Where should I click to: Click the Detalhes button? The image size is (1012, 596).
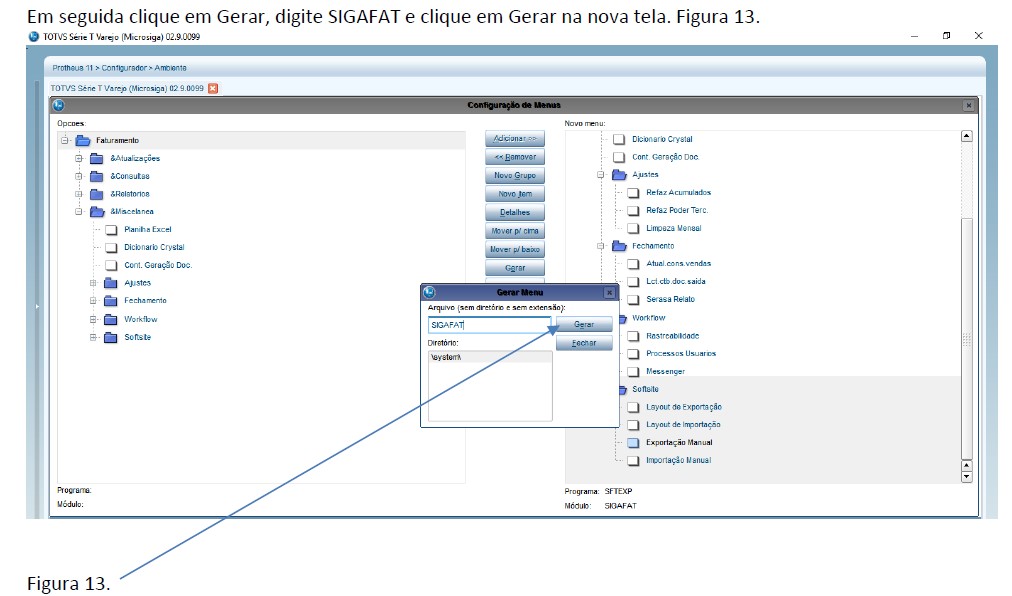pyautogui.click(x=514, y=212)
